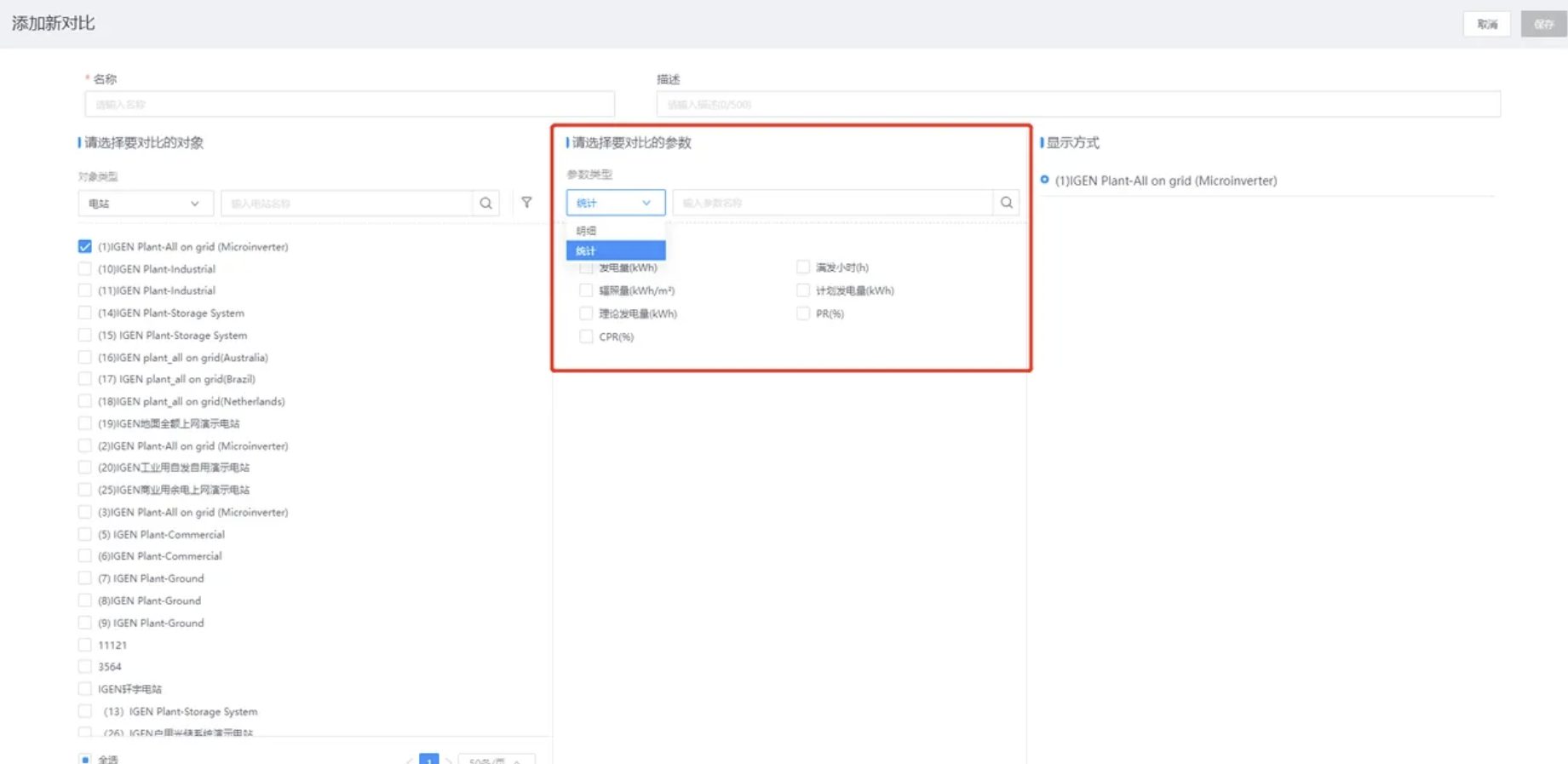This screenshot has height=764, width=1568.
Task: Go to the previous page arrow
Action: coord(410,760)
